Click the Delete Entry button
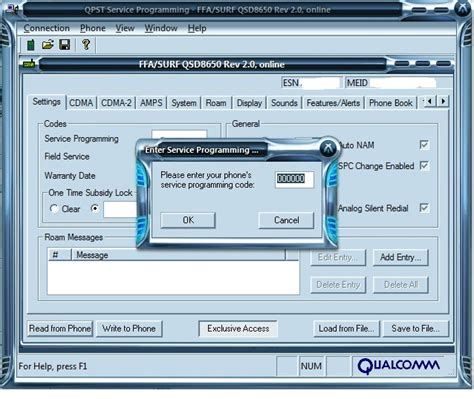The height and width of the screenshot is (399, 474). (x=338, y=285)
